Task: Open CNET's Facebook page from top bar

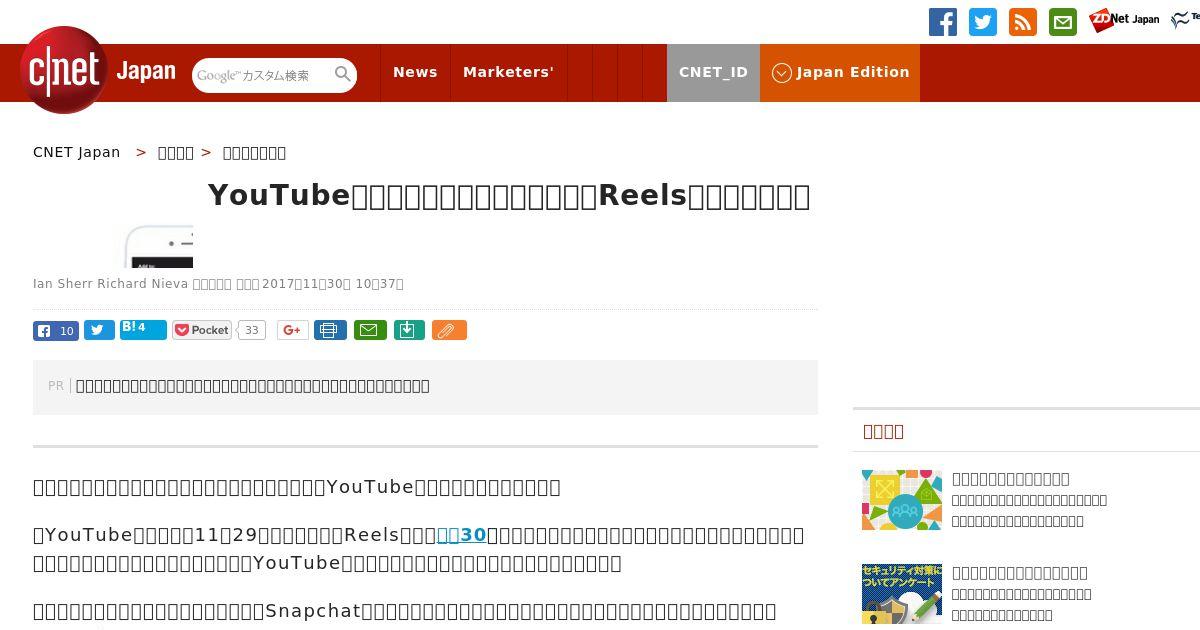Action: pyautogui.click(x=943, y=22)
